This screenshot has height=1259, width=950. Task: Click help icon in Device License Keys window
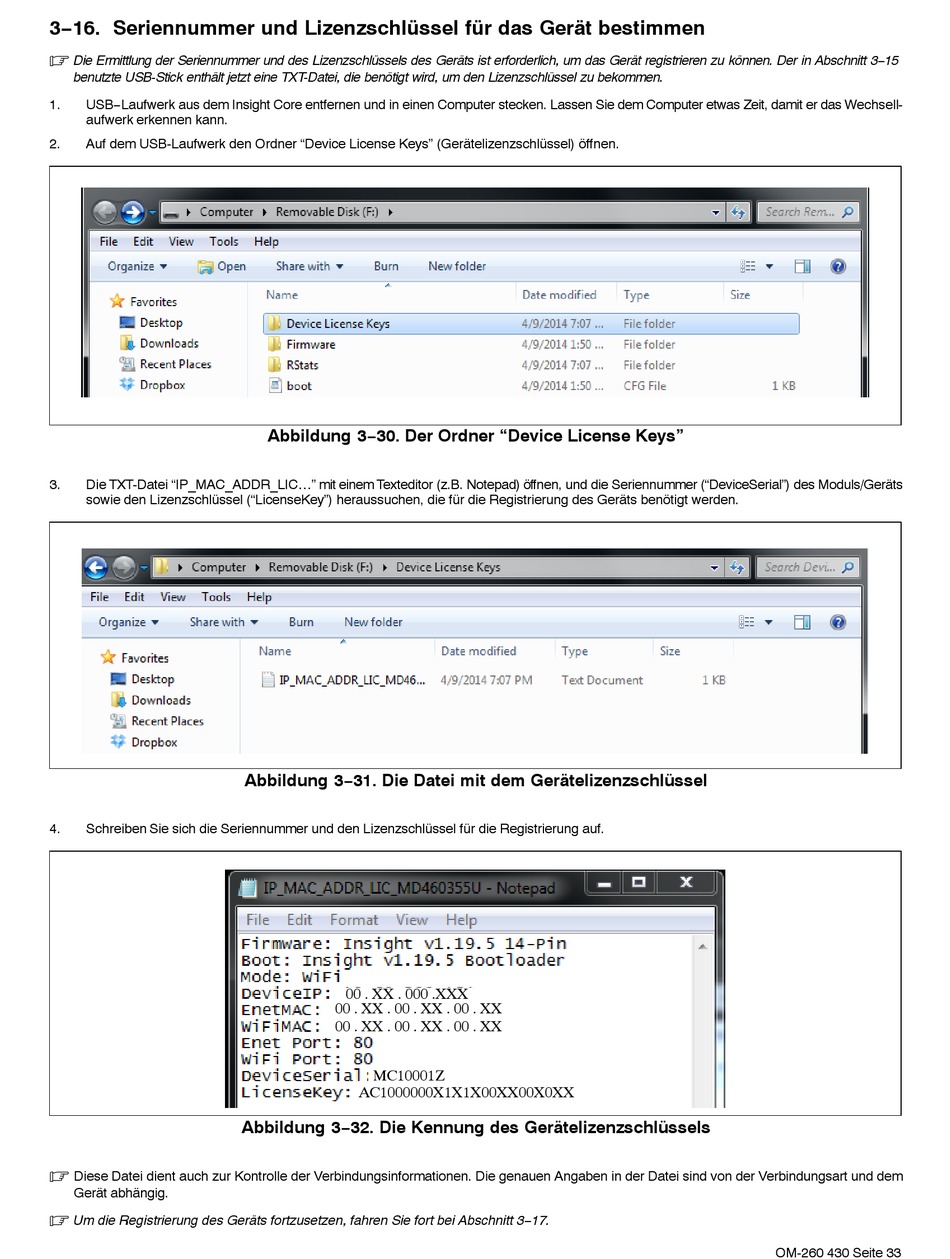[838, 622]
